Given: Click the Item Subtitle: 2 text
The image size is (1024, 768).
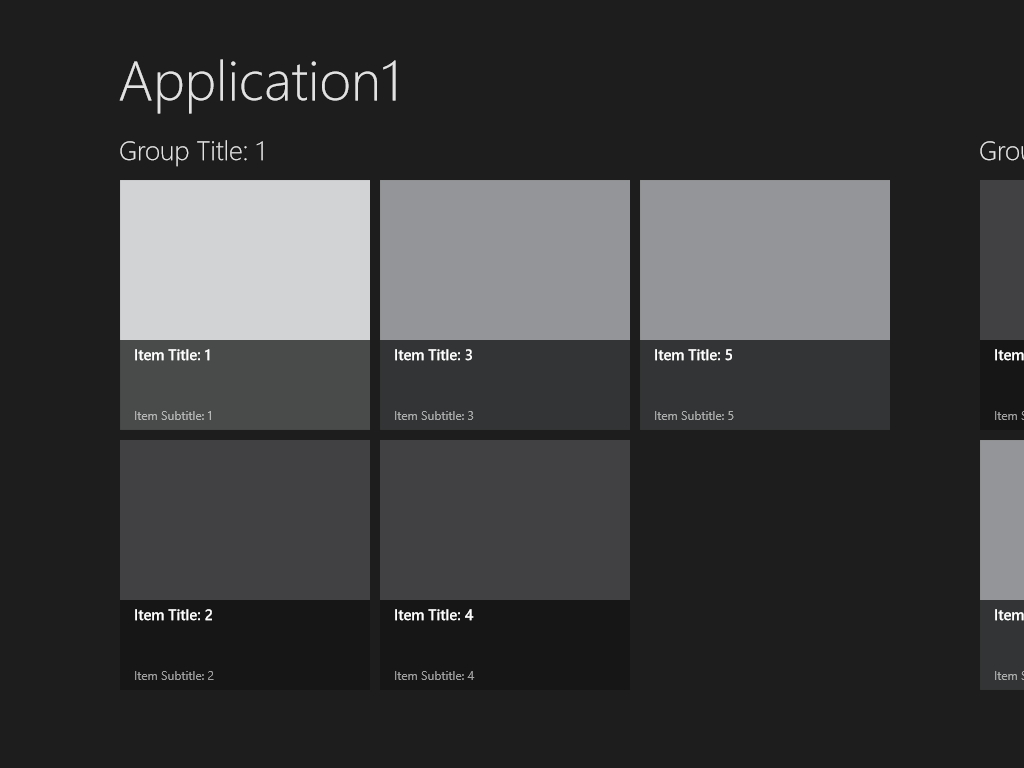Looking at the screenshot, I should pyautogui.click(x=173, y=675).
